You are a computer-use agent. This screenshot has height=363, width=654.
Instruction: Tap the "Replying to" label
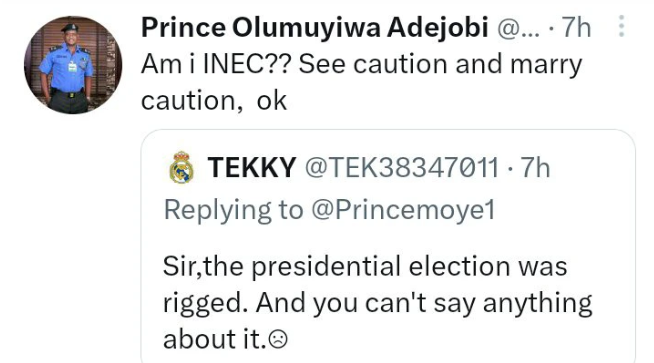(234, 209)
